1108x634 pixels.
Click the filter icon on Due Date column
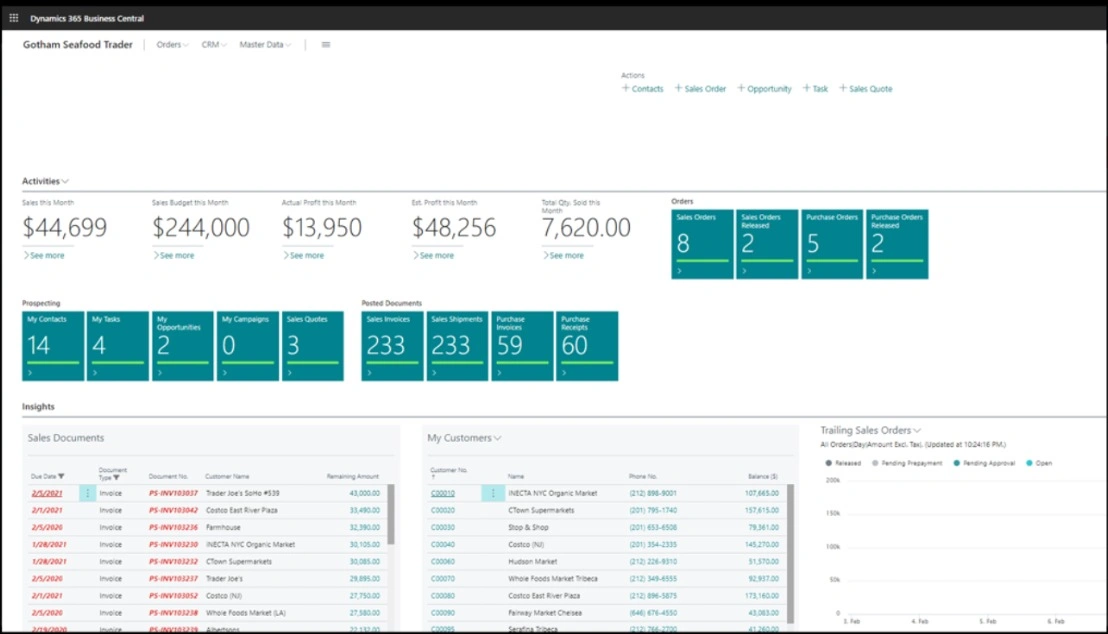61,476
